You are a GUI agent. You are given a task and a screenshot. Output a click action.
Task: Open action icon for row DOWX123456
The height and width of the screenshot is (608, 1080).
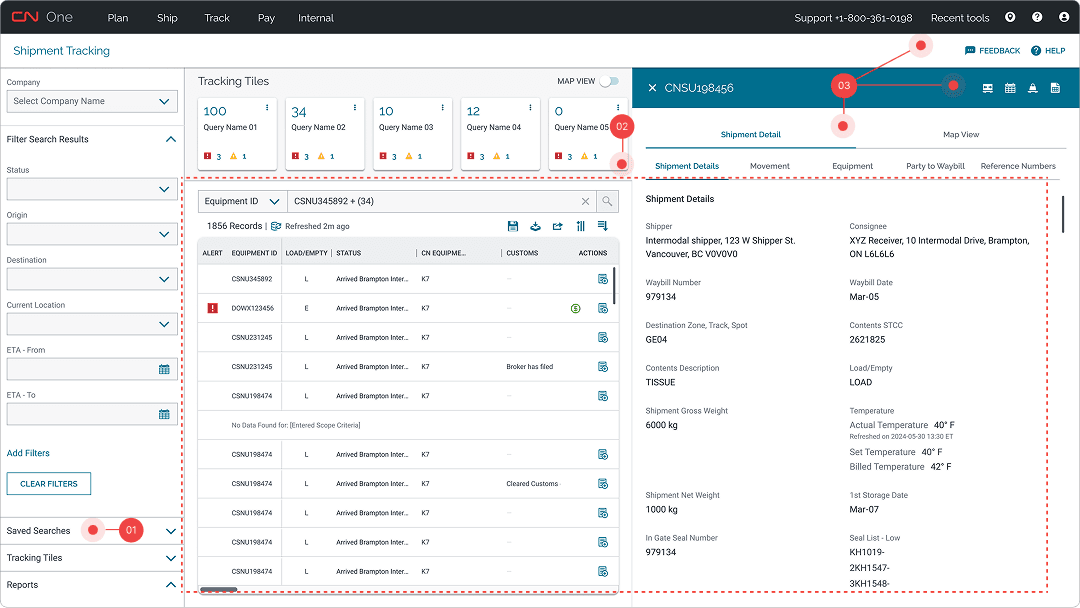603,308
